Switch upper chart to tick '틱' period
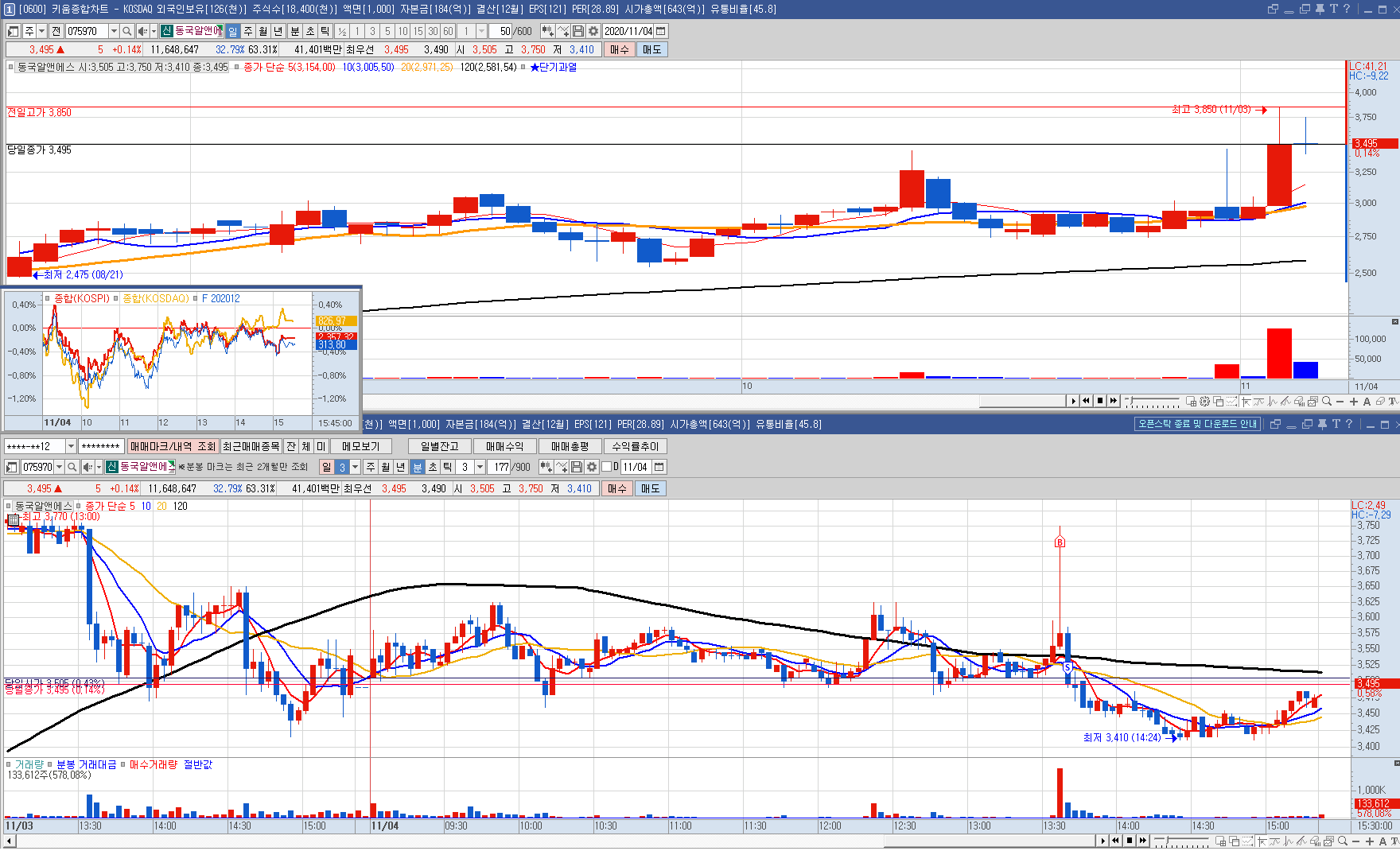1400x851 pixels. coord(325,31)
